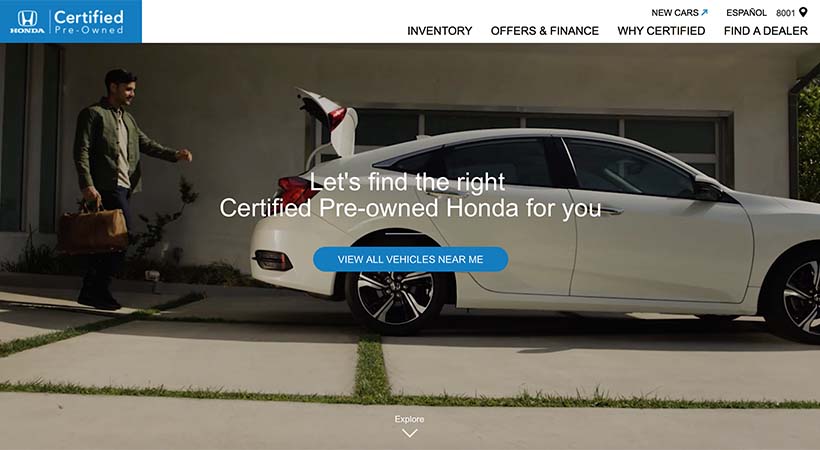This screenshot has height=450, width=820.
Task: Select the WHY CERTIFIED navigation item
Action: click(661, 31)
